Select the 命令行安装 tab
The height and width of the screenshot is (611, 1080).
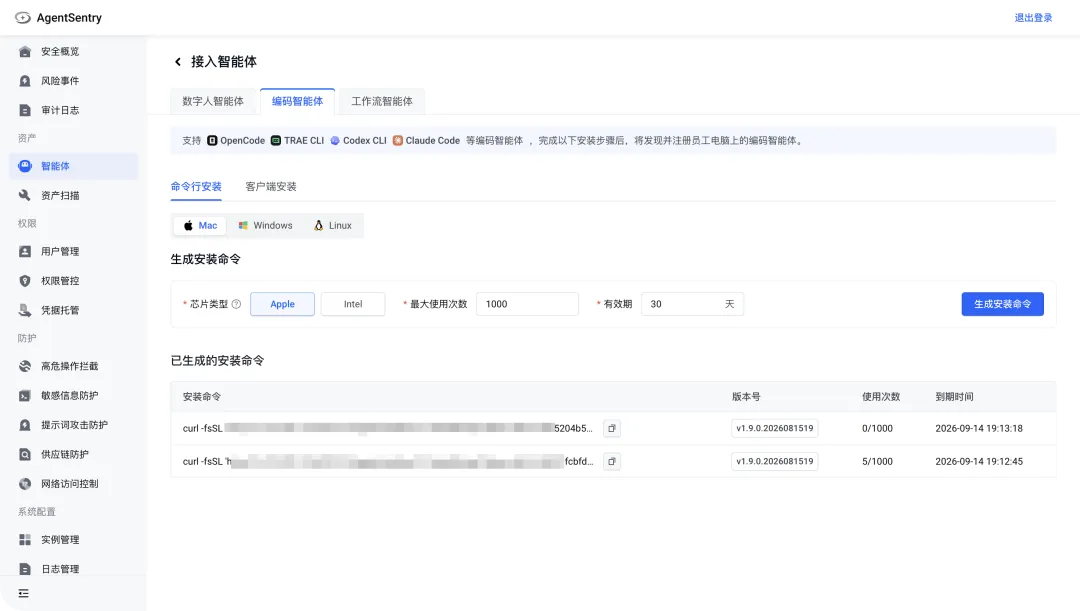coord(196,187)
